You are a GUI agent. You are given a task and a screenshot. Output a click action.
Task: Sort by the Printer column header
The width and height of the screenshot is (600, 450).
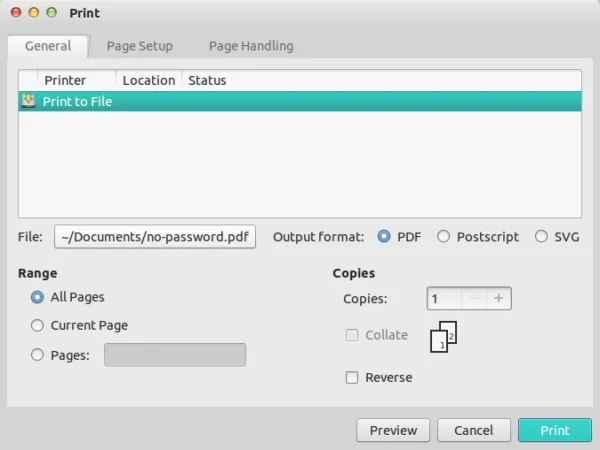point(76,80)
